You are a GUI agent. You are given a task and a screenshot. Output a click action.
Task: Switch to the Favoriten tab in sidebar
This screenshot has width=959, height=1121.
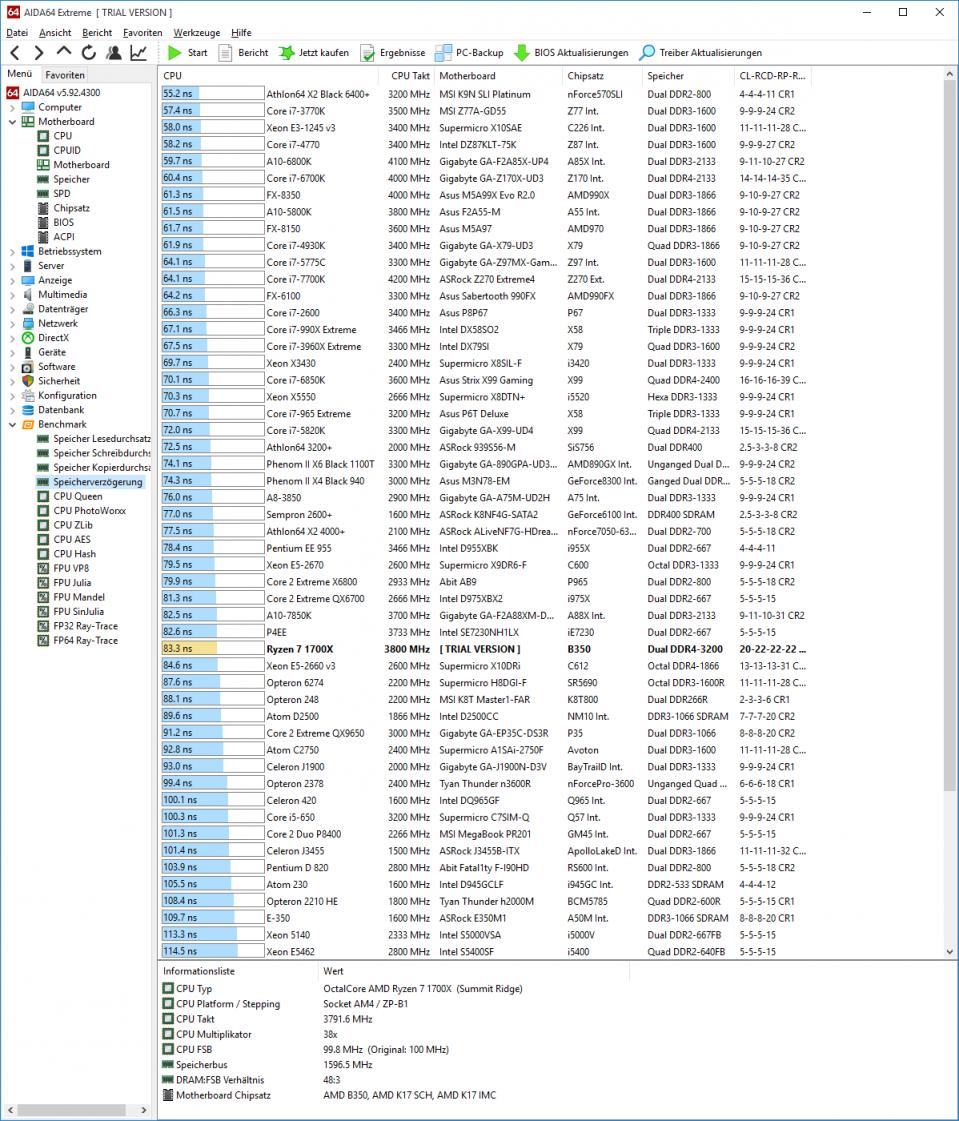(x=64, y=74)
